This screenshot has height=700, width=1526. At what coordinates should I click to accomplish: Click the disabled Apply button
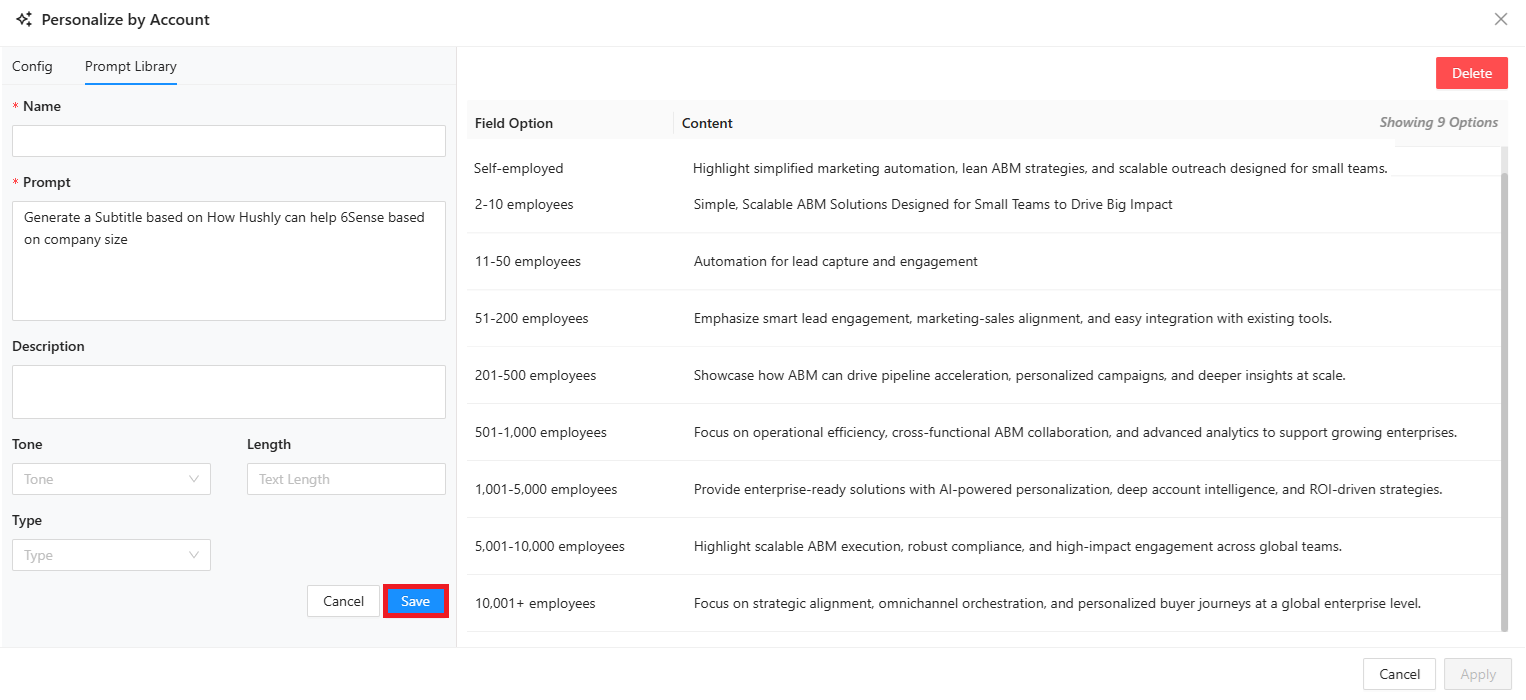1478,674
